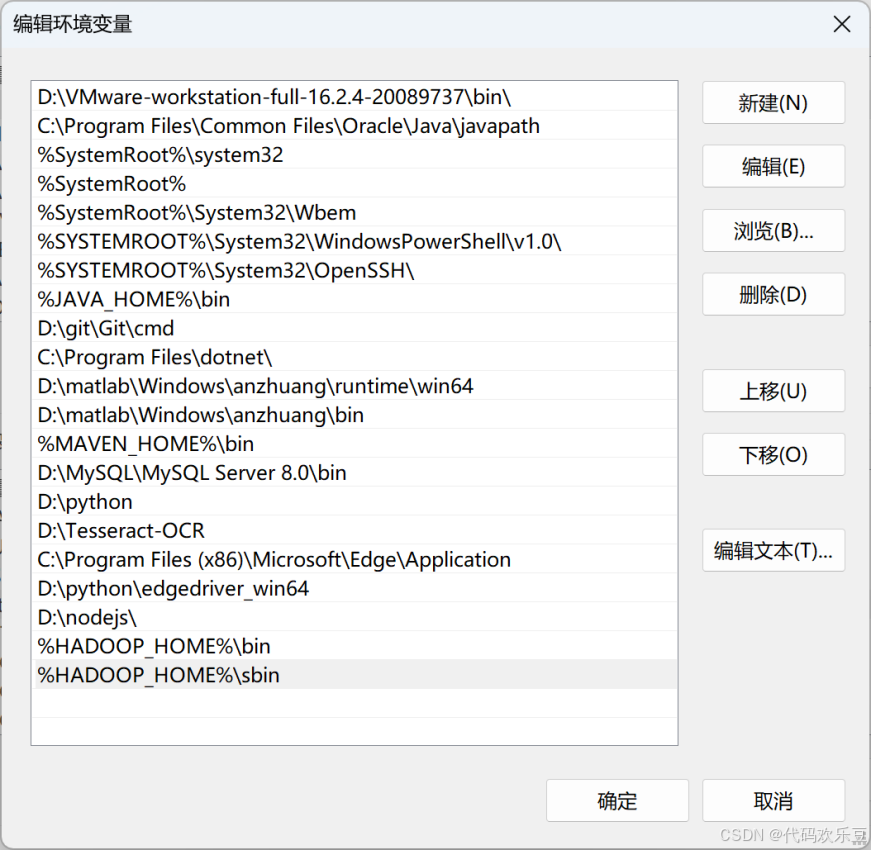Image resolution: width=871 pixels, height=850 pixels.
Task: Click the 上移(U) move up button
Action: tap(773, 391)
